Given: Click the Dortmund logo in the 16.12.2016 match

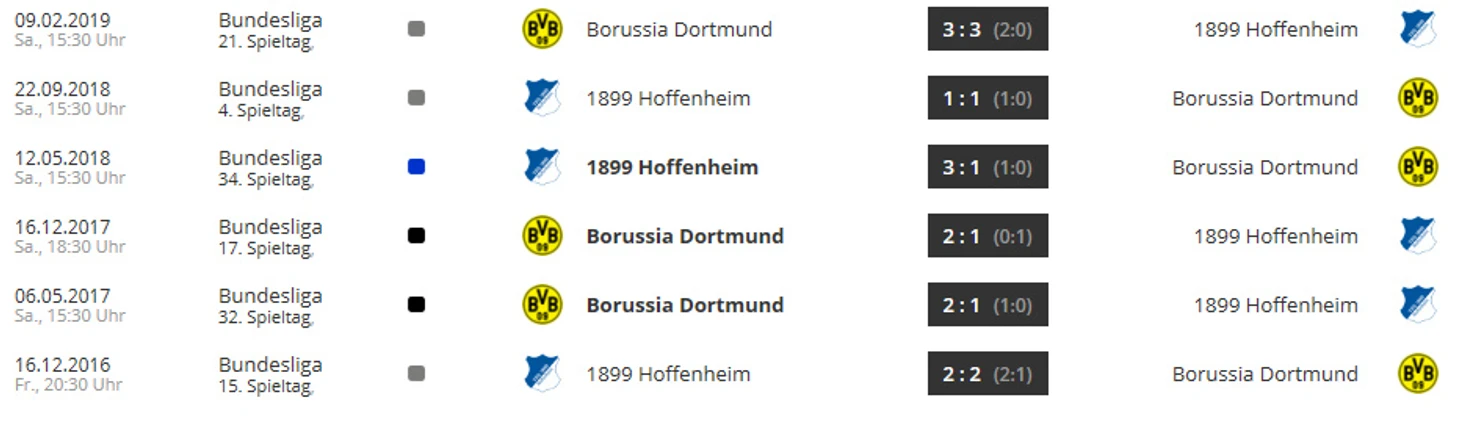Looking at the screenshot, I should (1417, 373).
